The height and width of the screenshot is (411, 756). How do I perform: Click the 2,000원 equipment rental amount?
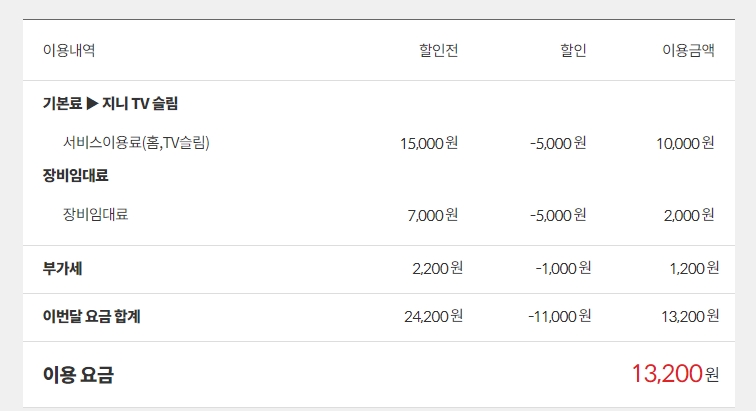[689, 214]
